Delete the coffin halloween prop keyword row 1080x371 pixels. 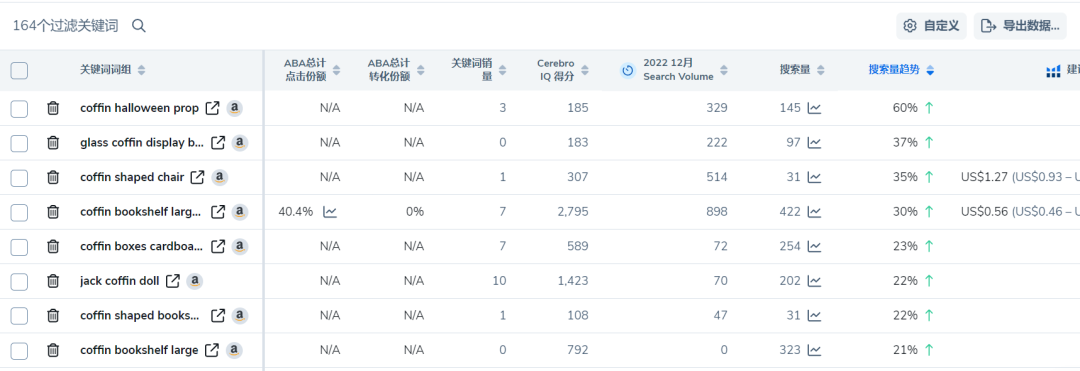[x=53, y=108]
